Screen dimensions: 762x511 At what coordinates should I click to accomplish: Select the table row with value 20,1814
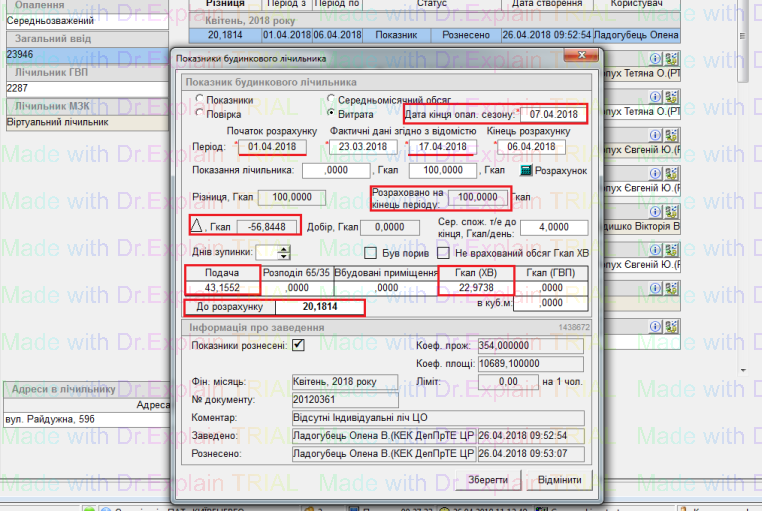pos(226,34)
